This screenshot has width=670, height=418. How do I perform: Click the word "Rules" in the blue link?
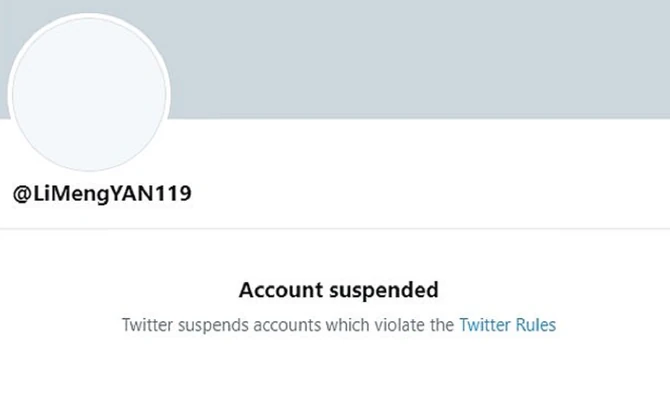click(x=535, y=325)
